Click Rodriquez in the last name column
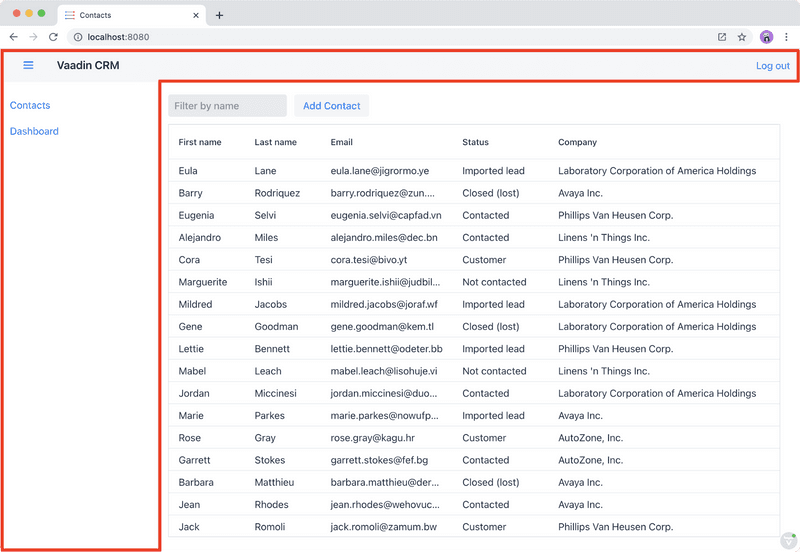 point(277,193)
